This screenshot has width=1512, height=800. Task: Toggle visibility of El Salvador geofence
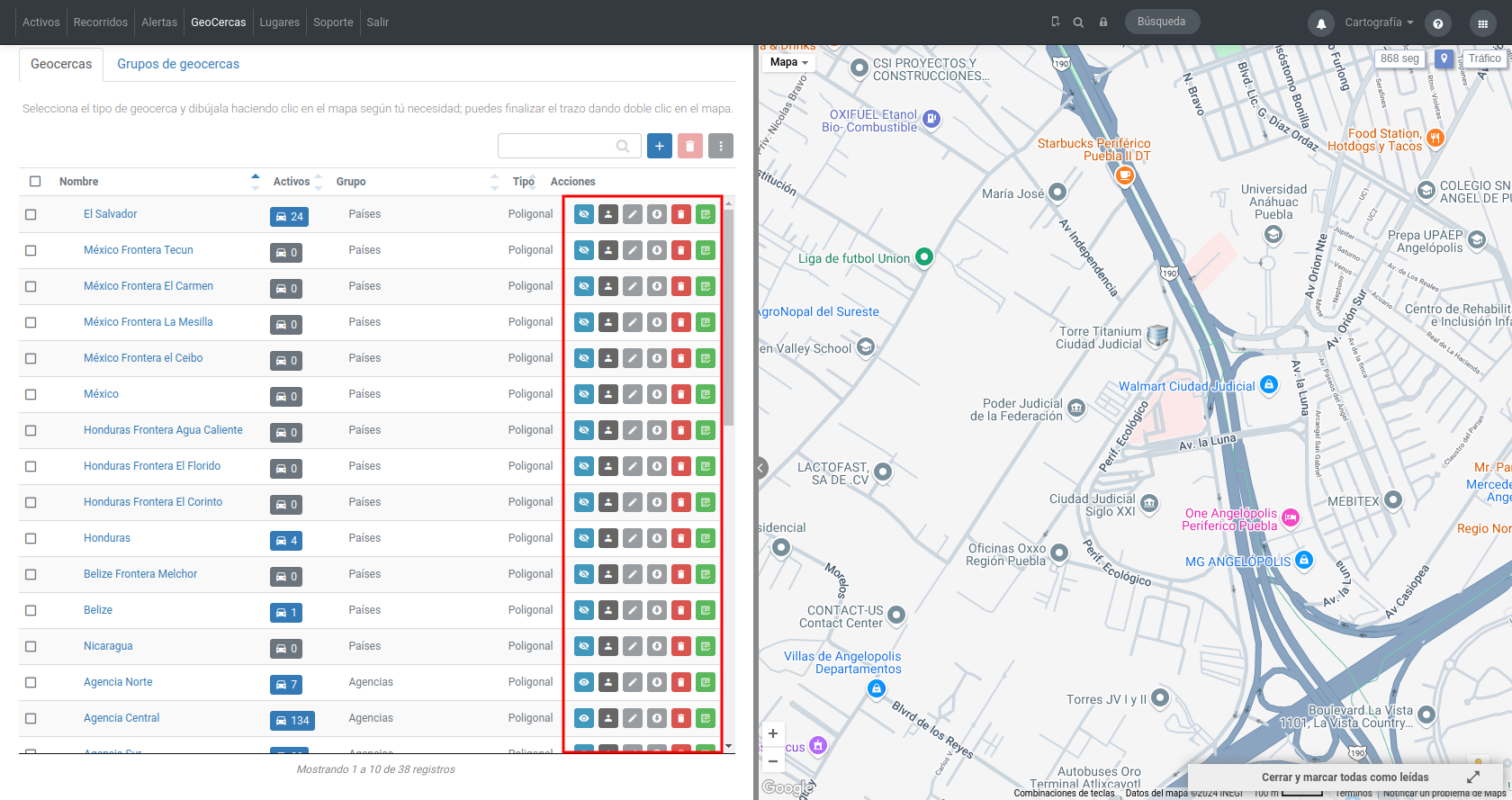[584, 214]
